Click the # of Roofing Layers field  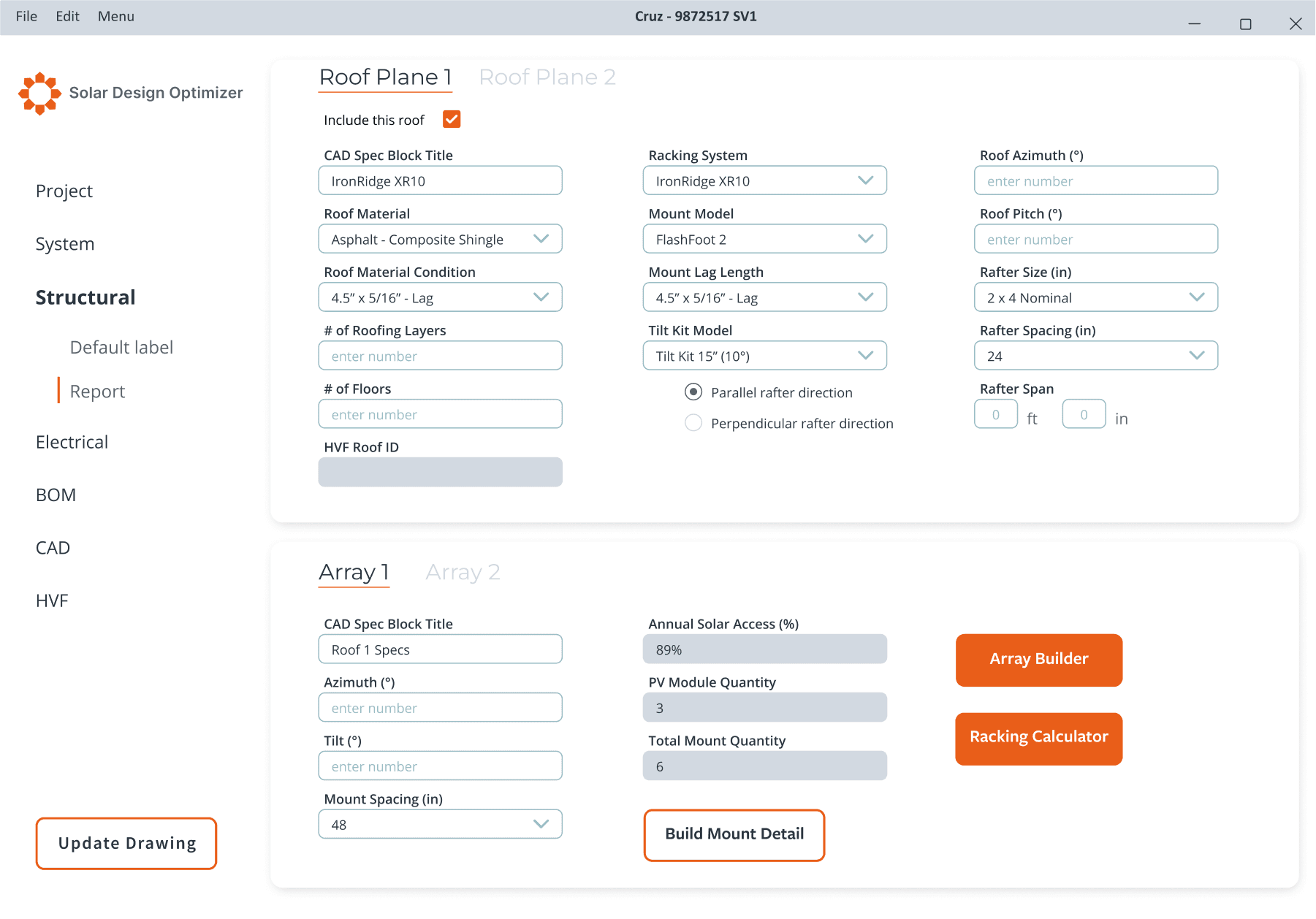tap(440, 356)
